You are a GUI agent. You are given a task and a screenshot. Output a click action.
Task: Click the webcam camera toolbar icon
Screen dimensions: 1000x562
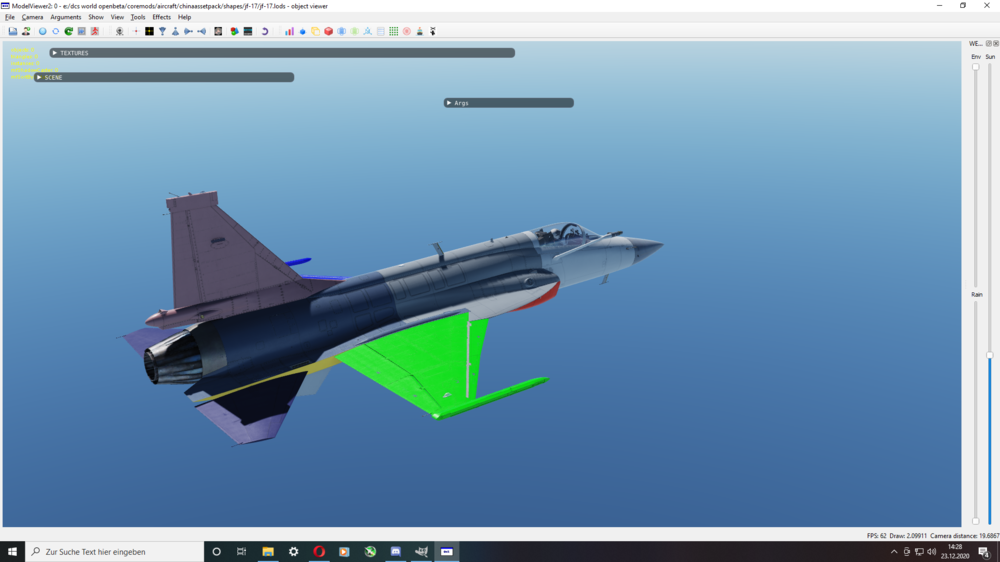(119, 31)
